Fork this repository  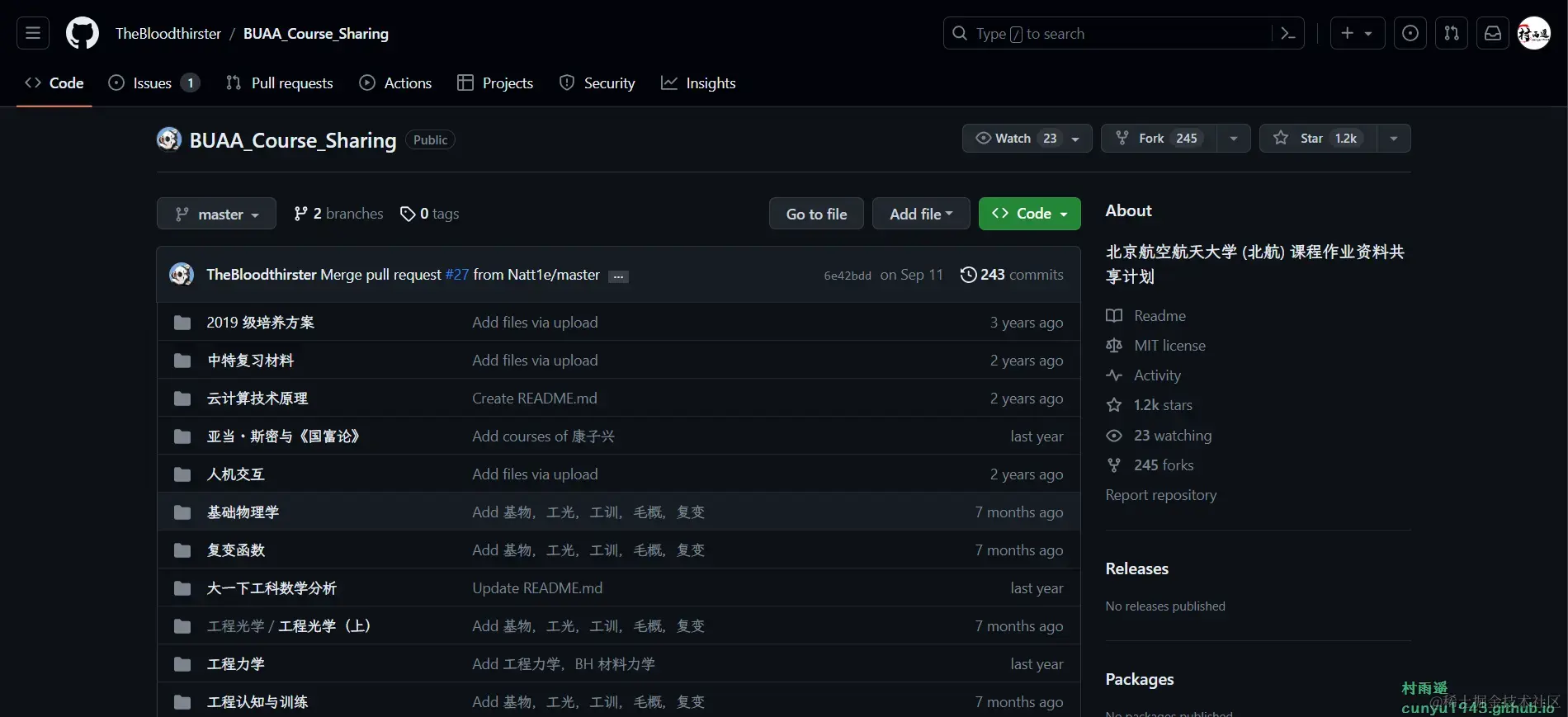pos(1159,138)
